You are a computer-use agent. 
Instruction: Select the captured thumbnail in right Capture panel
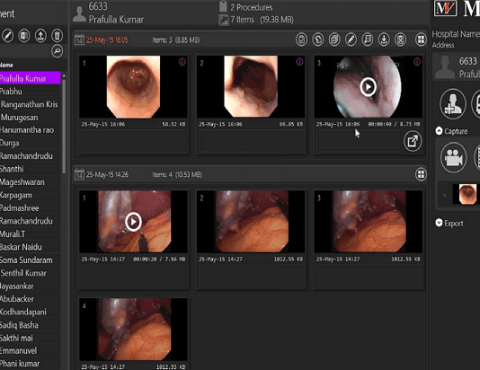click(466, 194)
